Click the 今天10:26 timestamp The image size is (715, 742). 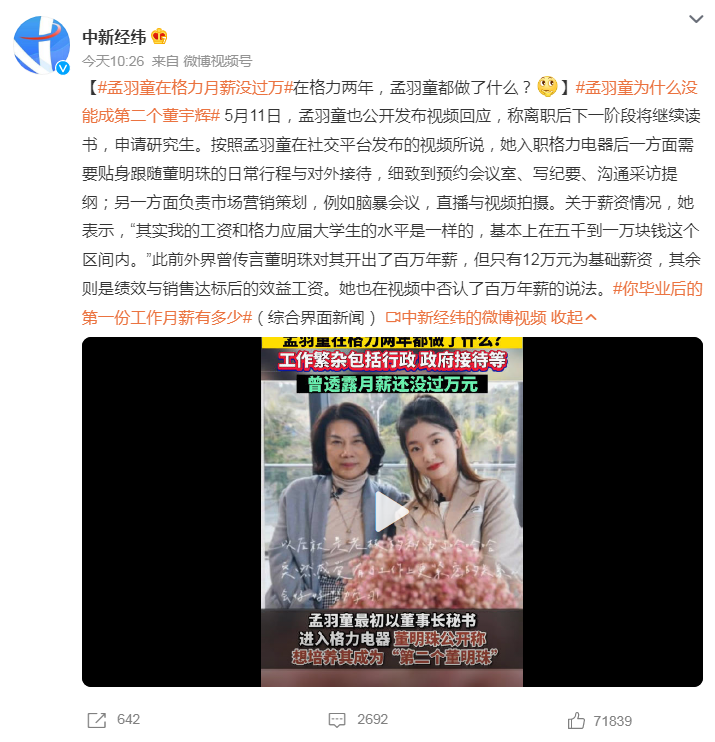pyautogui.click(x=113, y=61)
